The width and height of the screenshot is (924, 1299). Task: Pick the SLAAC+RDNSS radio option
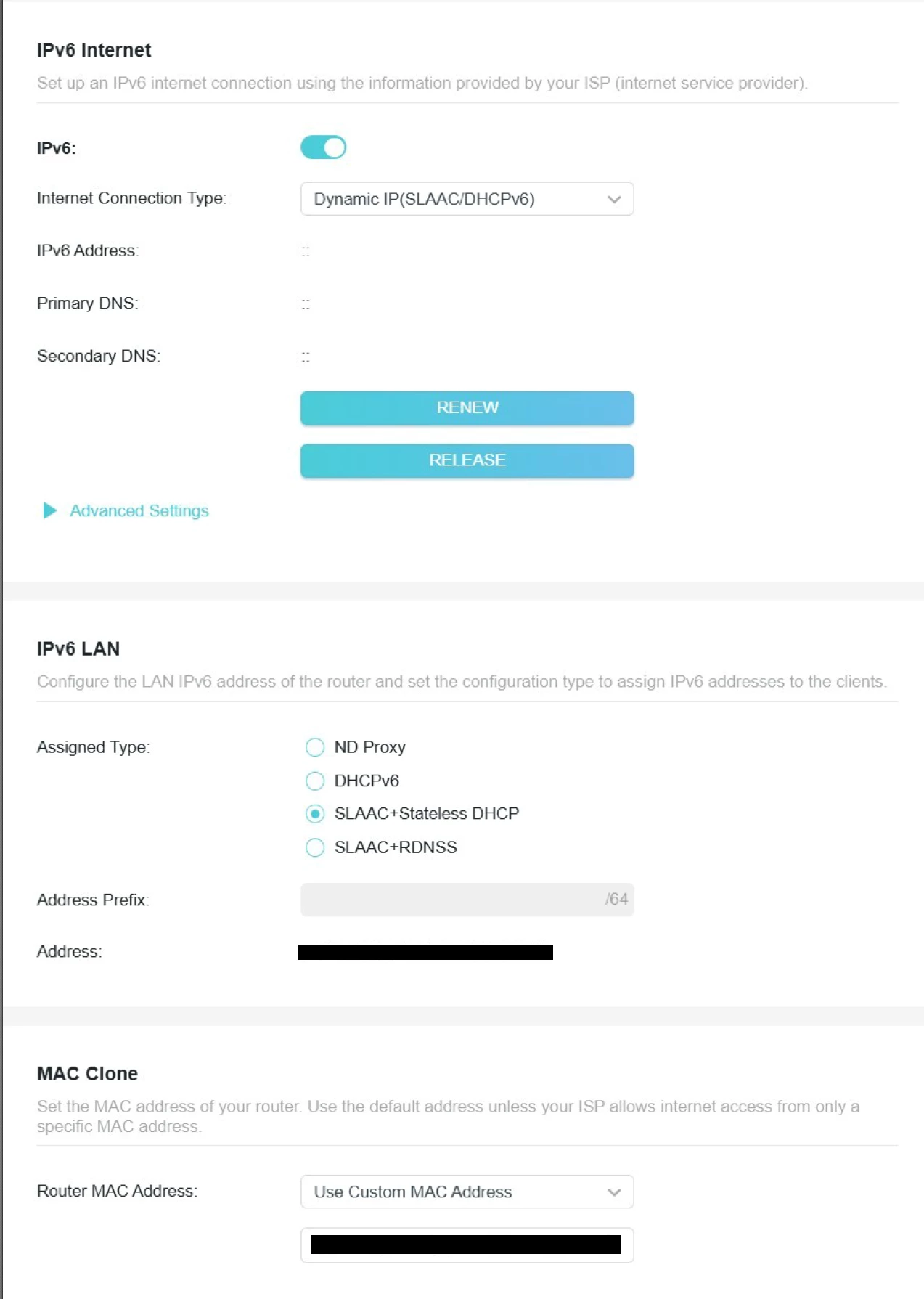(315, 847)
